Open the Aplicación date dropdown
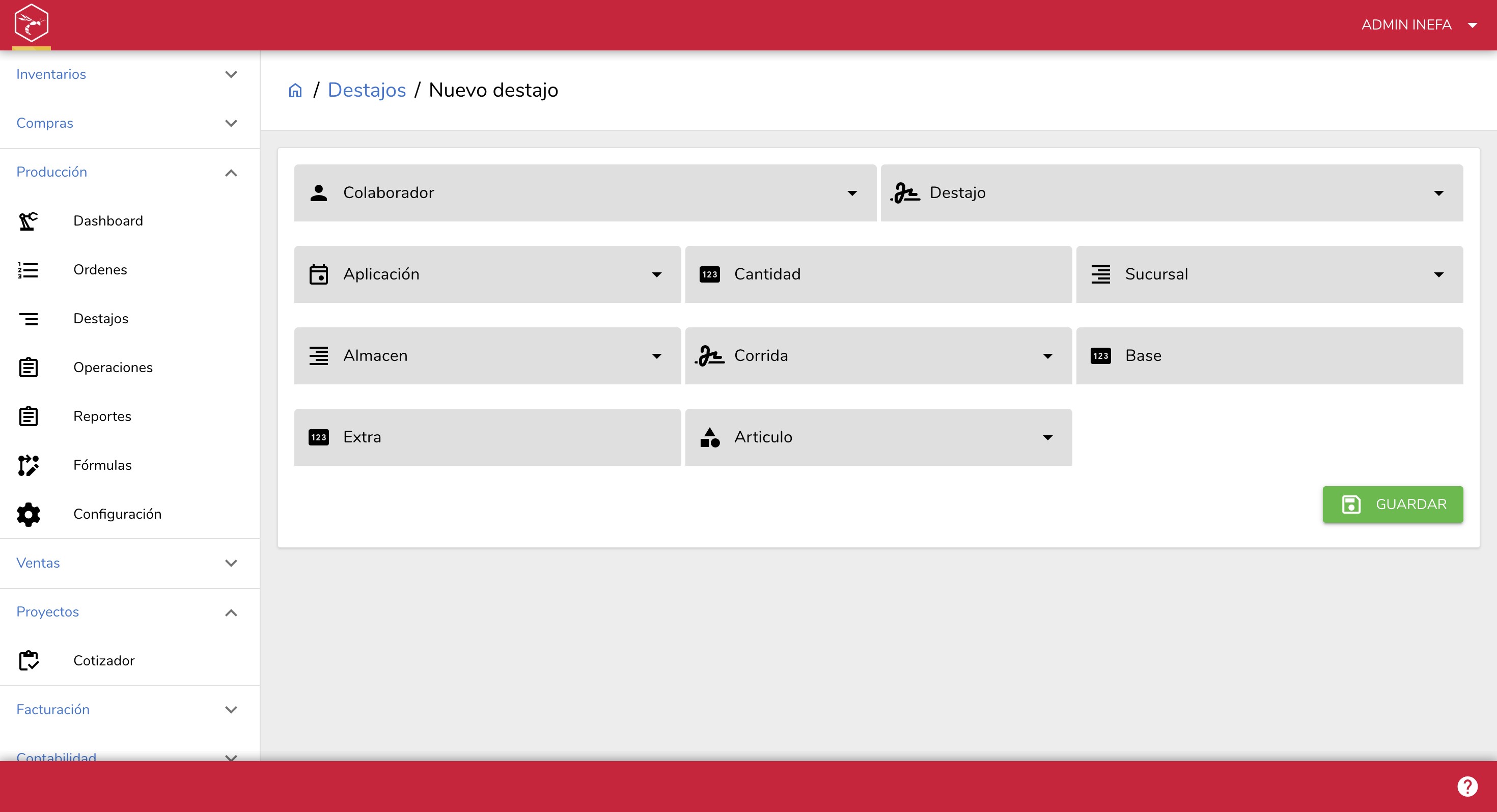Screen dimensions: 1497x812 488,274
